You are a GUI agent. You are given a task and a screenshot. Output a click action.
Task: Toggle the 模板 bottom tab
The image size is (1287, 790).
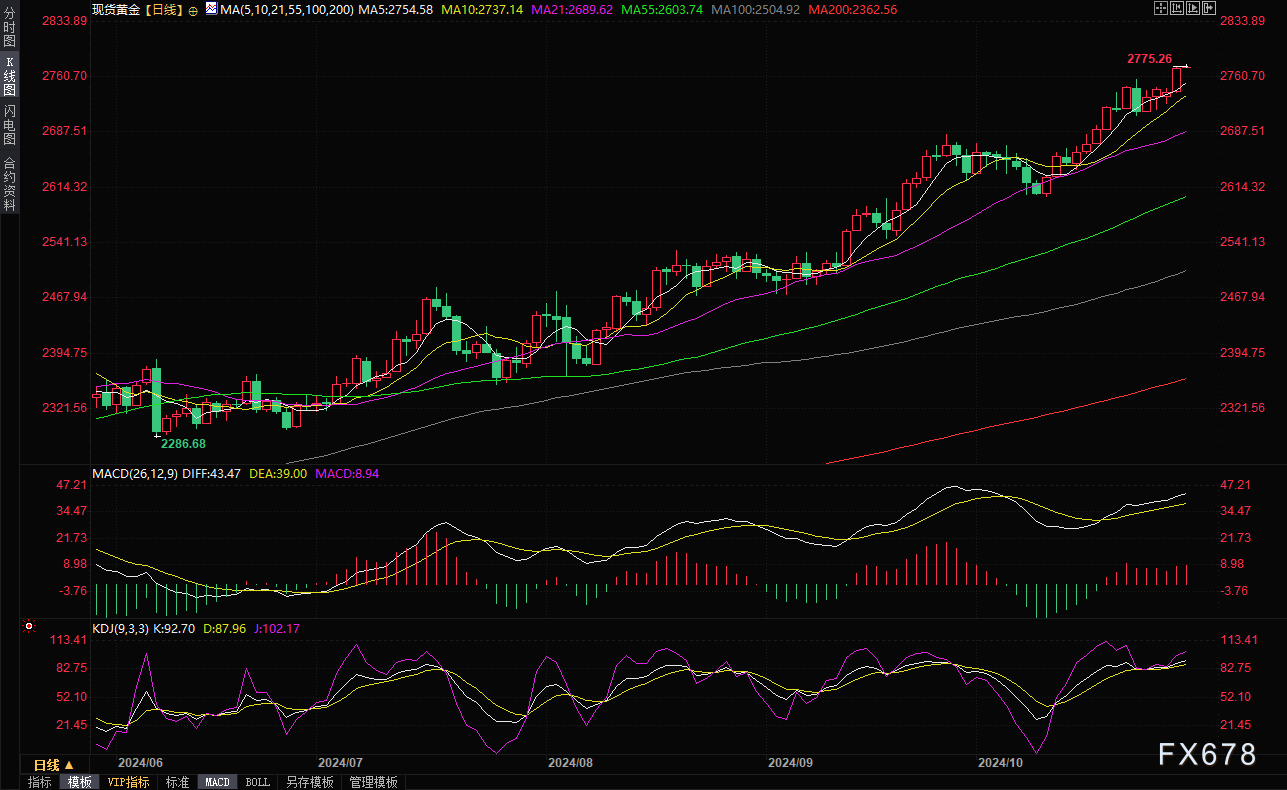tap(80, 782)
